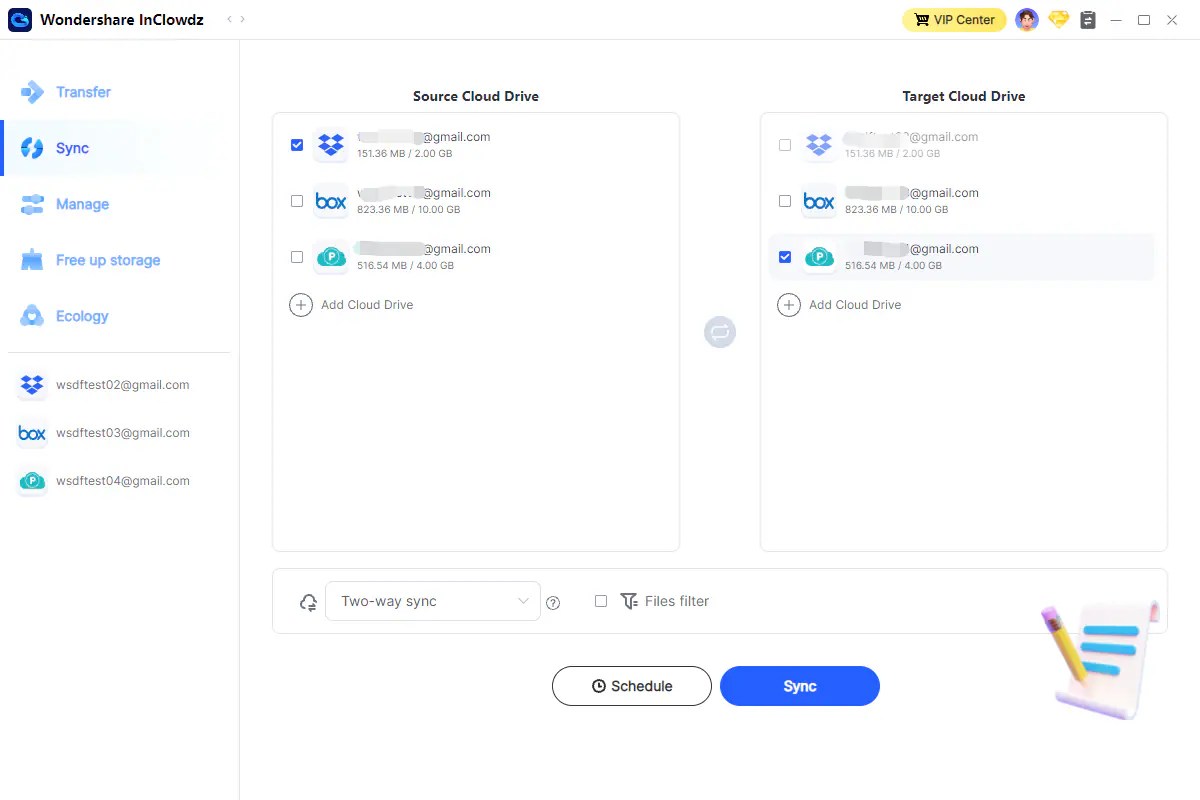Image resolution: width=1200 pixels, height=800 pixels.
Task: Check the Box drive as sync target
Action: tap(784, 201)
